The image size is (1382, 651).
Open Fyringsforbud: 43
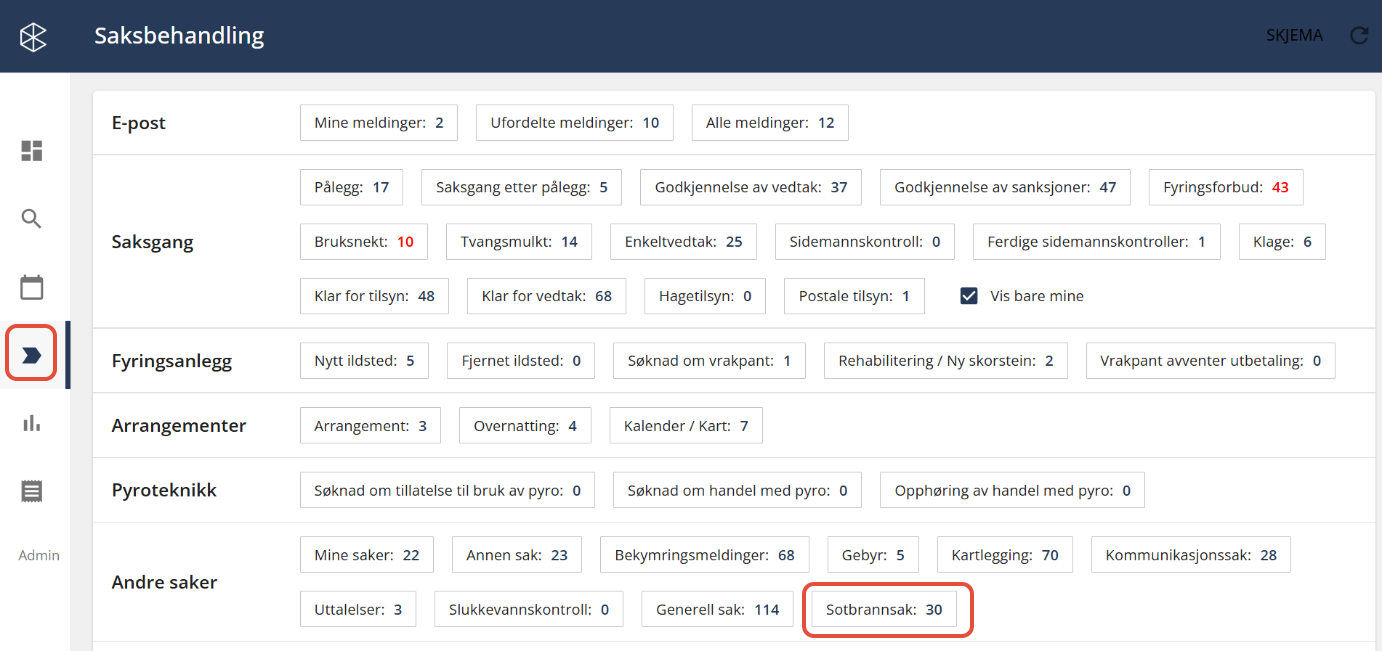(1226, 187)
